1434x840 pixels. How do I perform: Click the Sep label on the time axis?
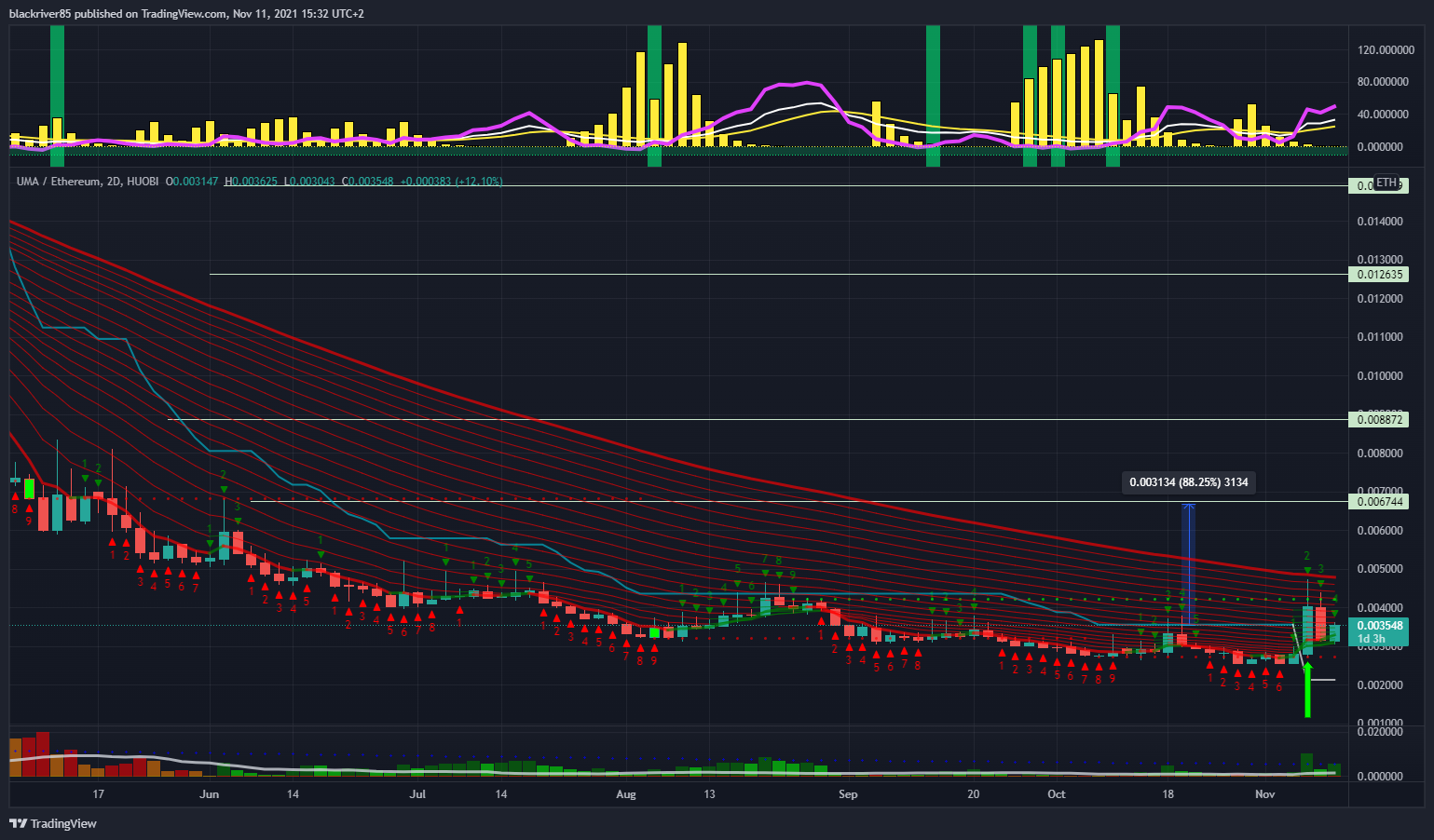tap(848, 794)
